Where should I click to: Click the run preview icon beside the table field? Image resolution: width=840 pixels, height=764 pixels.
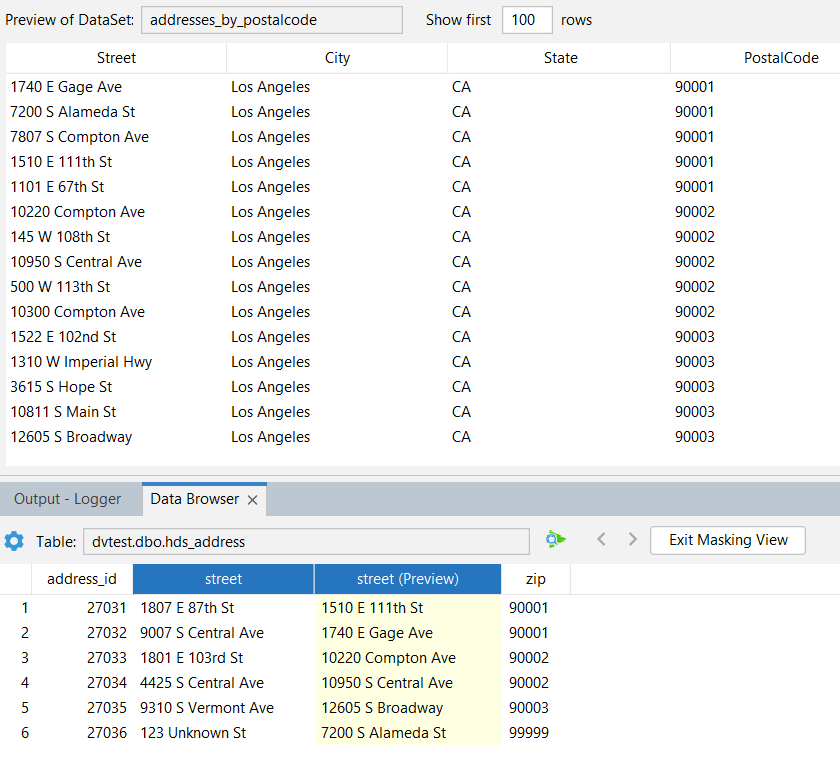tap(556, 539)
